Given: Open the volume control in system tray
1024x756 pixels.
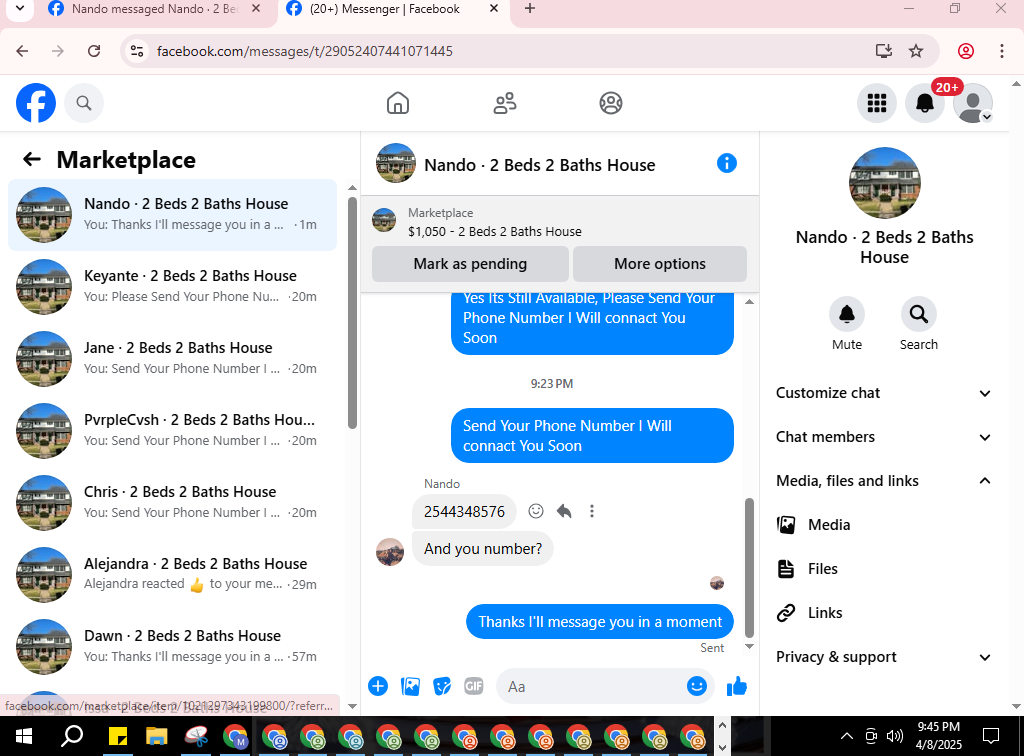Looking at the screenshot, I should (894, 736).
